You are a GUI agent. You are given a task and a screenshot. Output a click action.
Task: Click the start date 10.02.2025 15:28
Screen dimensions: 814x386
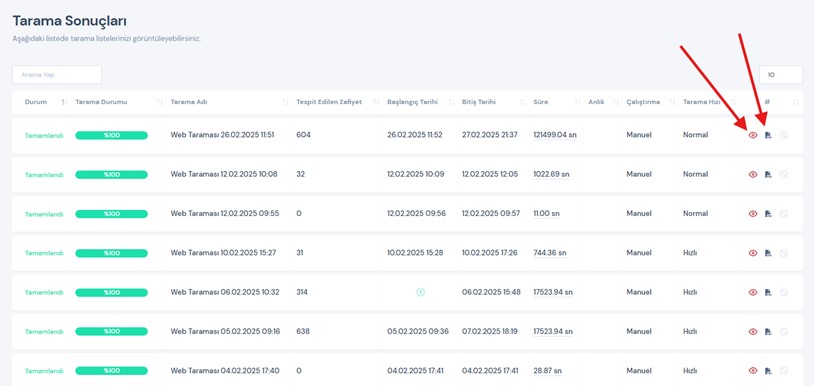click(415, 253)
